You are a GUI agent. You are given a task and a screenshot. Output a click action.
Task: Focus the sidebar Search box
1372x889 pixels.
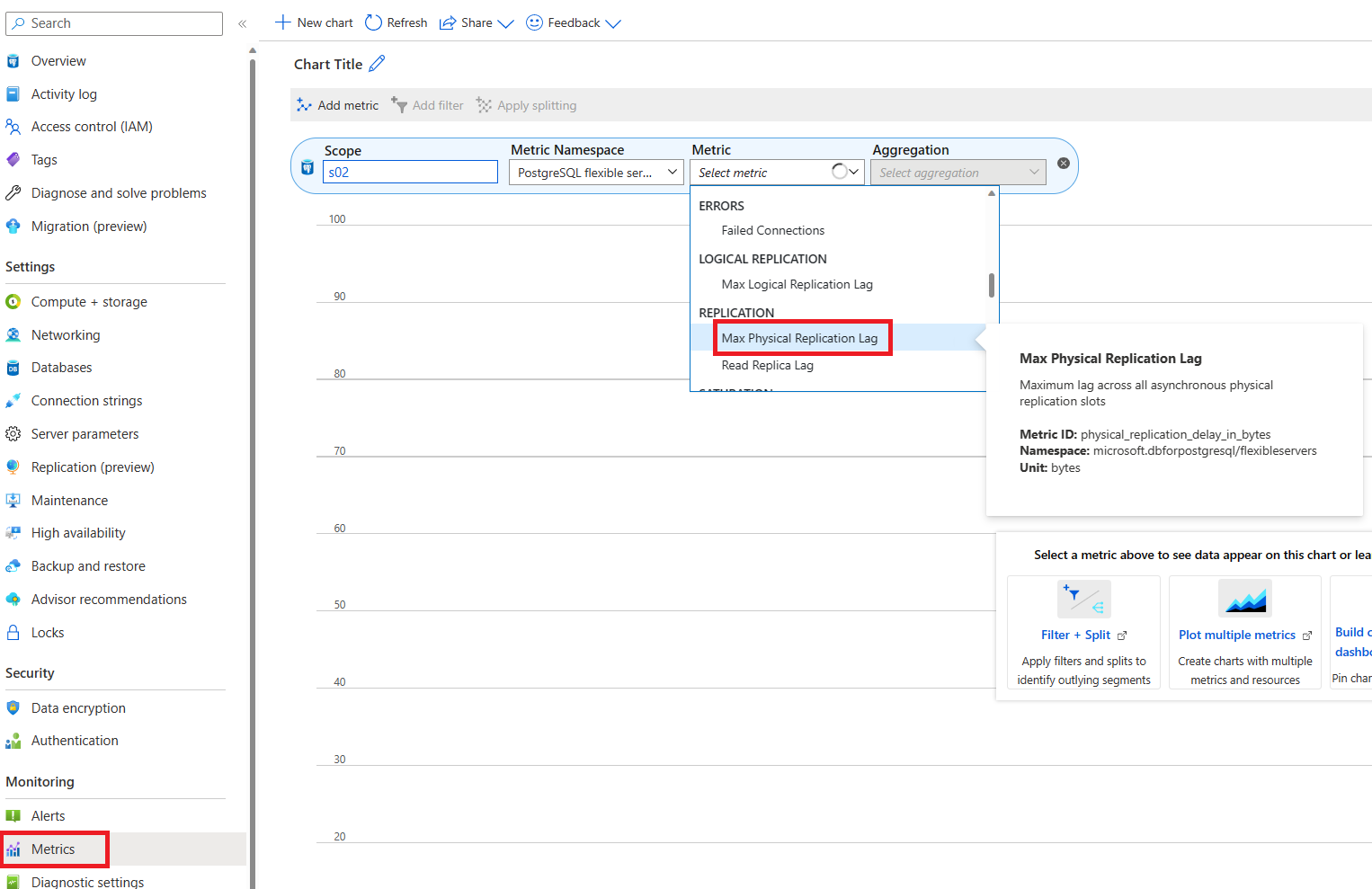tap(114, 23)
